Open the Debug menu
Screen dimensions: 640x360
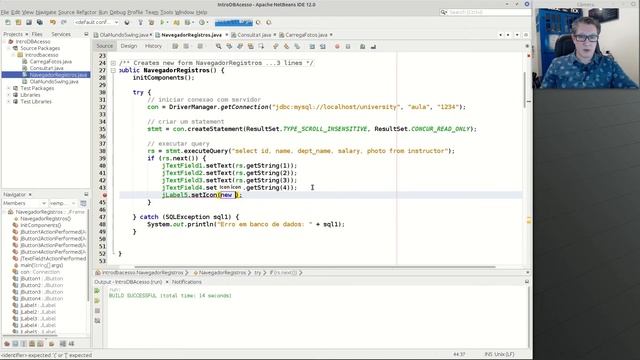[x=118, y=13]
